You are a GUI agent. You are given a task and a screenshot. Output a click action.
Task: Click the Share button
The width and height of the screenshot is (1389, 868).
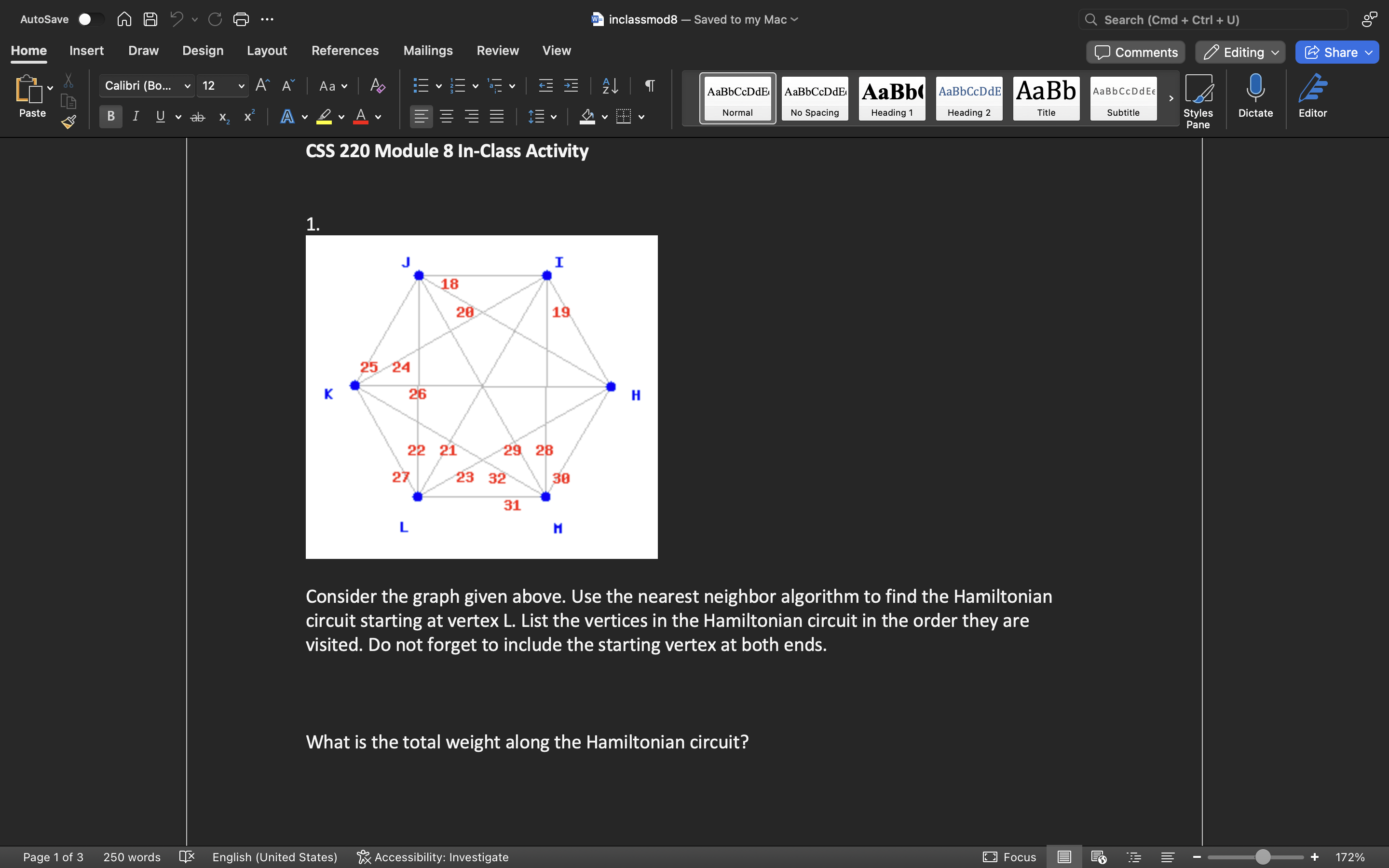pyautogui.click(x=1336, y=52)
